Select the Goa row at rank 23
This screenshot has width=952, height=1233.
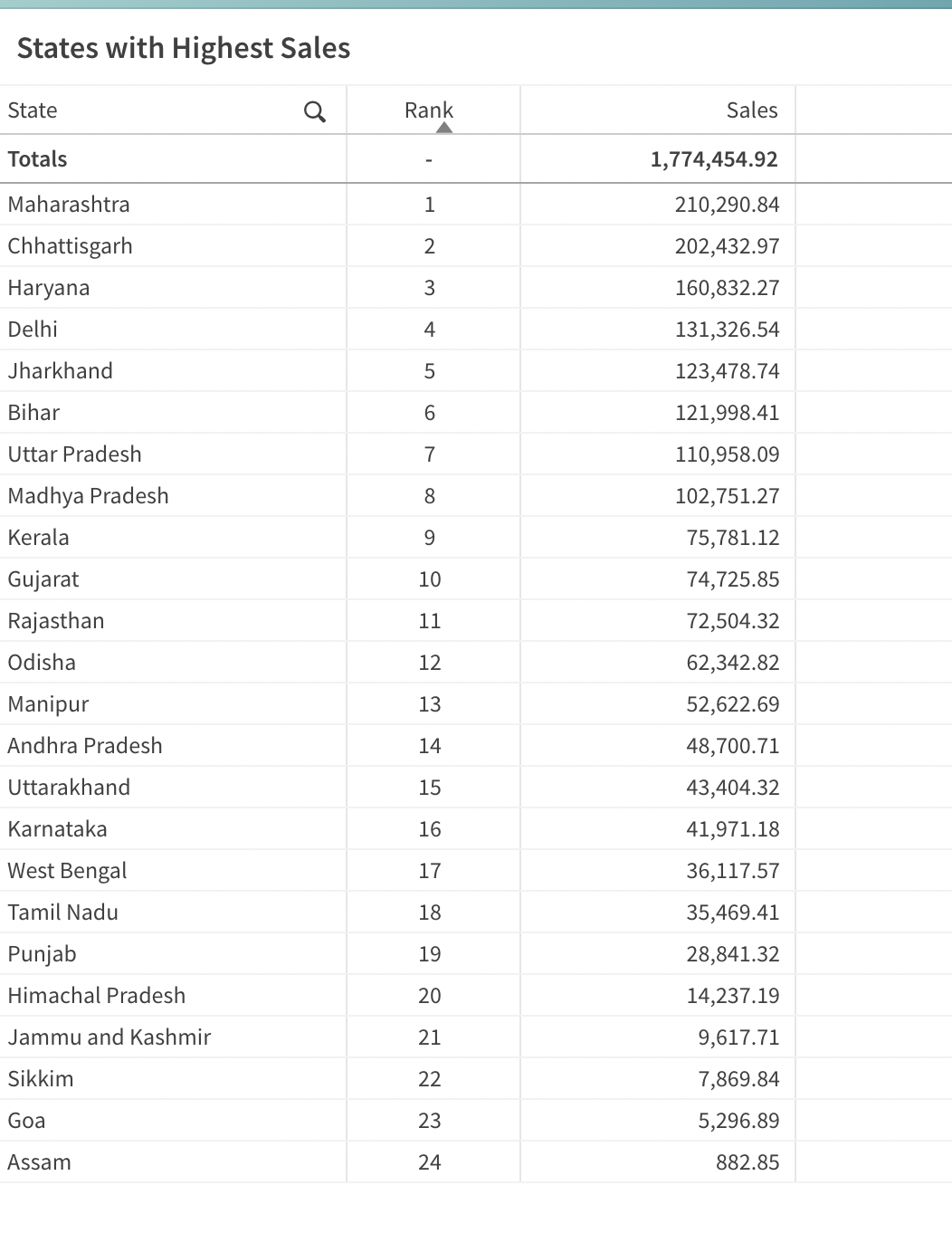click(x=26, y=1120)
